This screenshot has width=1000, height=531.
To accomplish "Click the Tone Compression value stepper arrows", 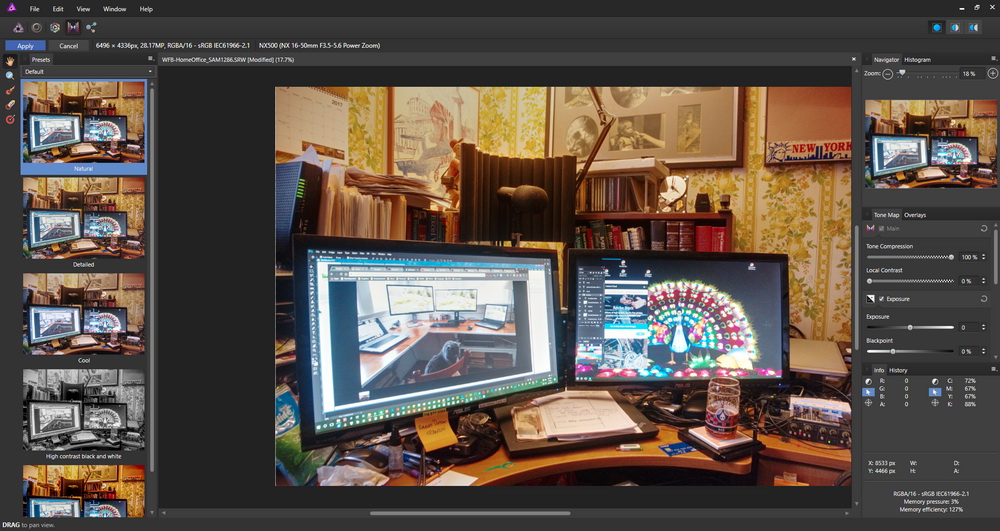I will coord(983,257).
